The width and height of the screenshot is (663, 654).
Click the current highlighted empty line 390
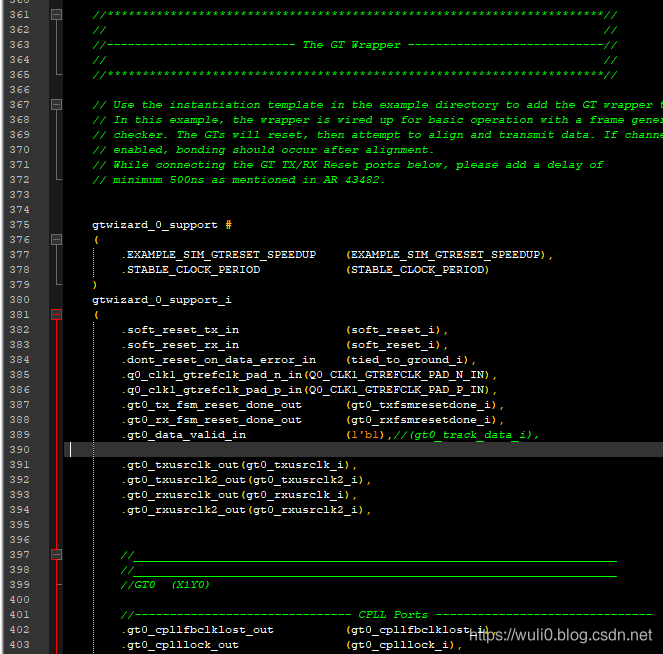click(x=363, y=450)
